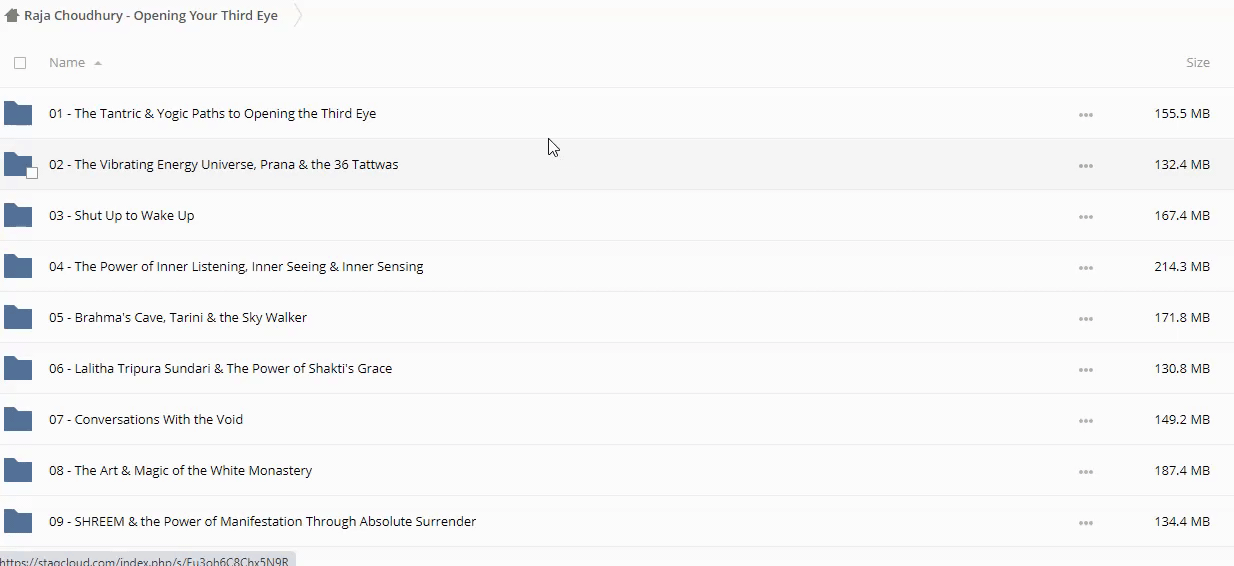
Task: Open 03 - Shut Up to Wake Up
Action: coord(134,215)
